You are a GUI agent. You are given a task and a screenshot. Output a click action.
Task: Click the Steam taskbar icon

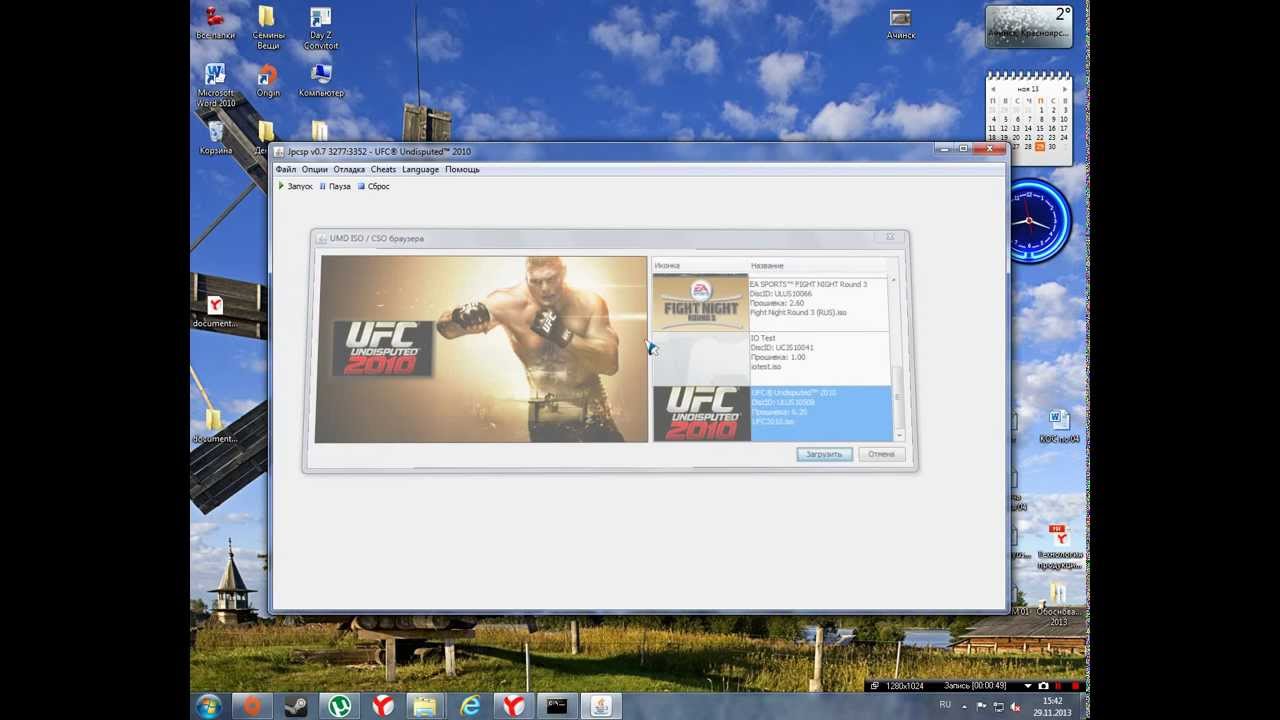pyautogui.click(x=295, y=706)
